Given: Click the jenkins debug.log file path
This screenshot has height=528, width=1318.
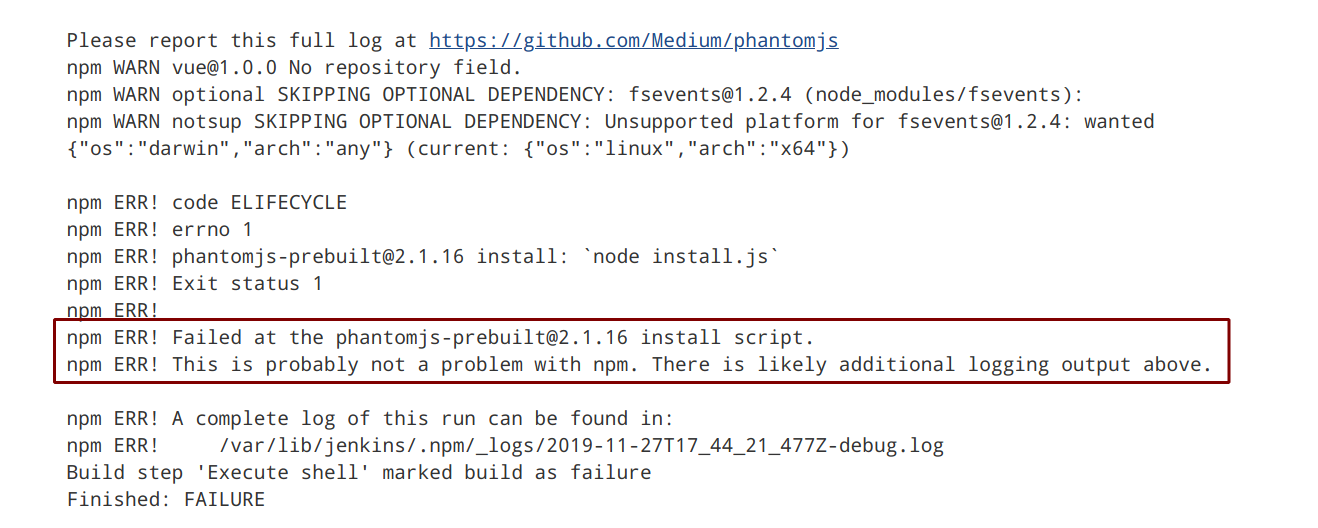Looking at the screenshot, I should (580, 446).
